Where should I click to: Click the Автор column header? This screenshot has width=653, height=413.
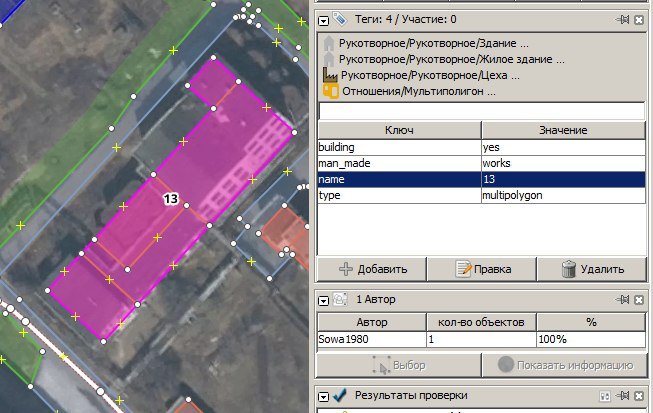[372, 322]
